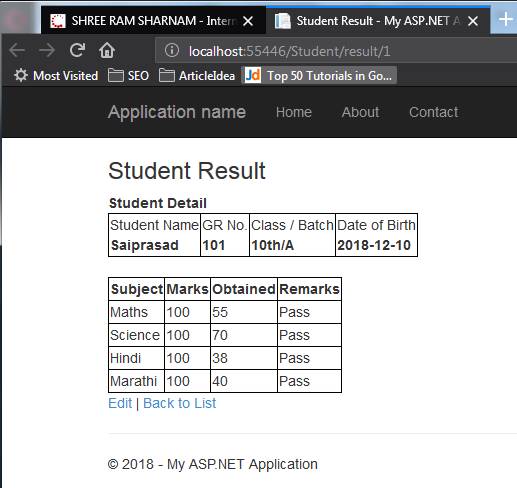Click the Student Name column label
The height and width of the screenshot is (488, 517).
click(154, 225)
